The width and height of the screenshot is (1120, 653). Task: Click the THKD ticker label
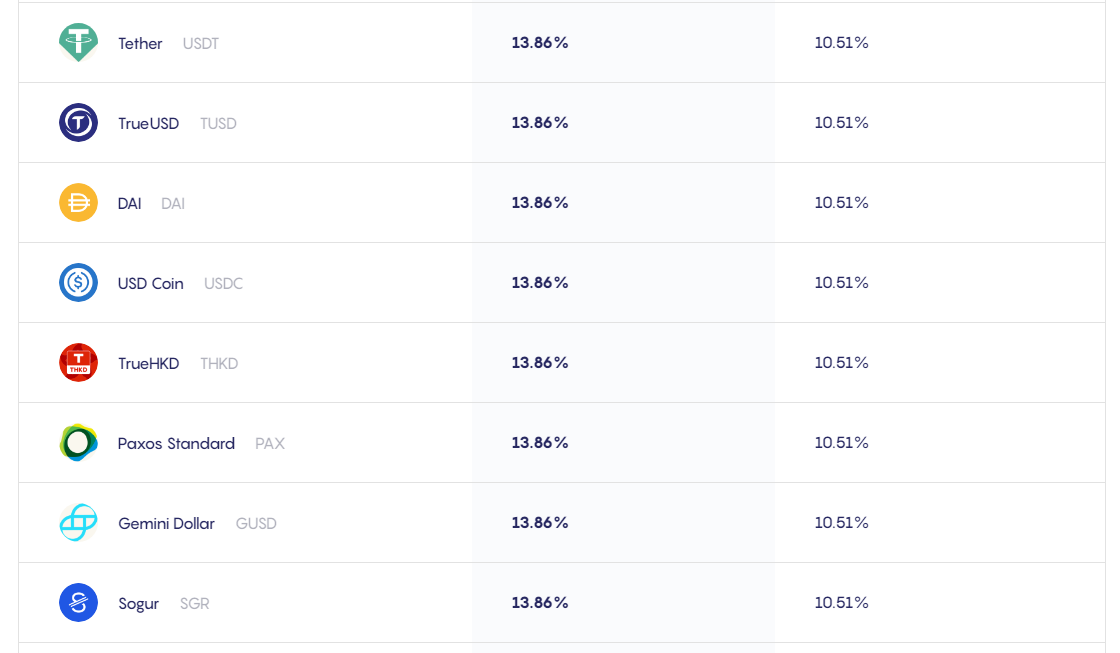(219, 364)
